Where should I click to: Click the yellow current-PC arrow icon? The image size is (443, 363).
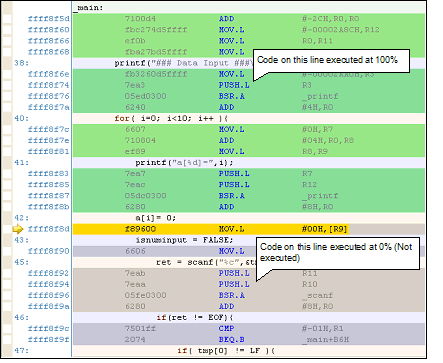[18, 229]
